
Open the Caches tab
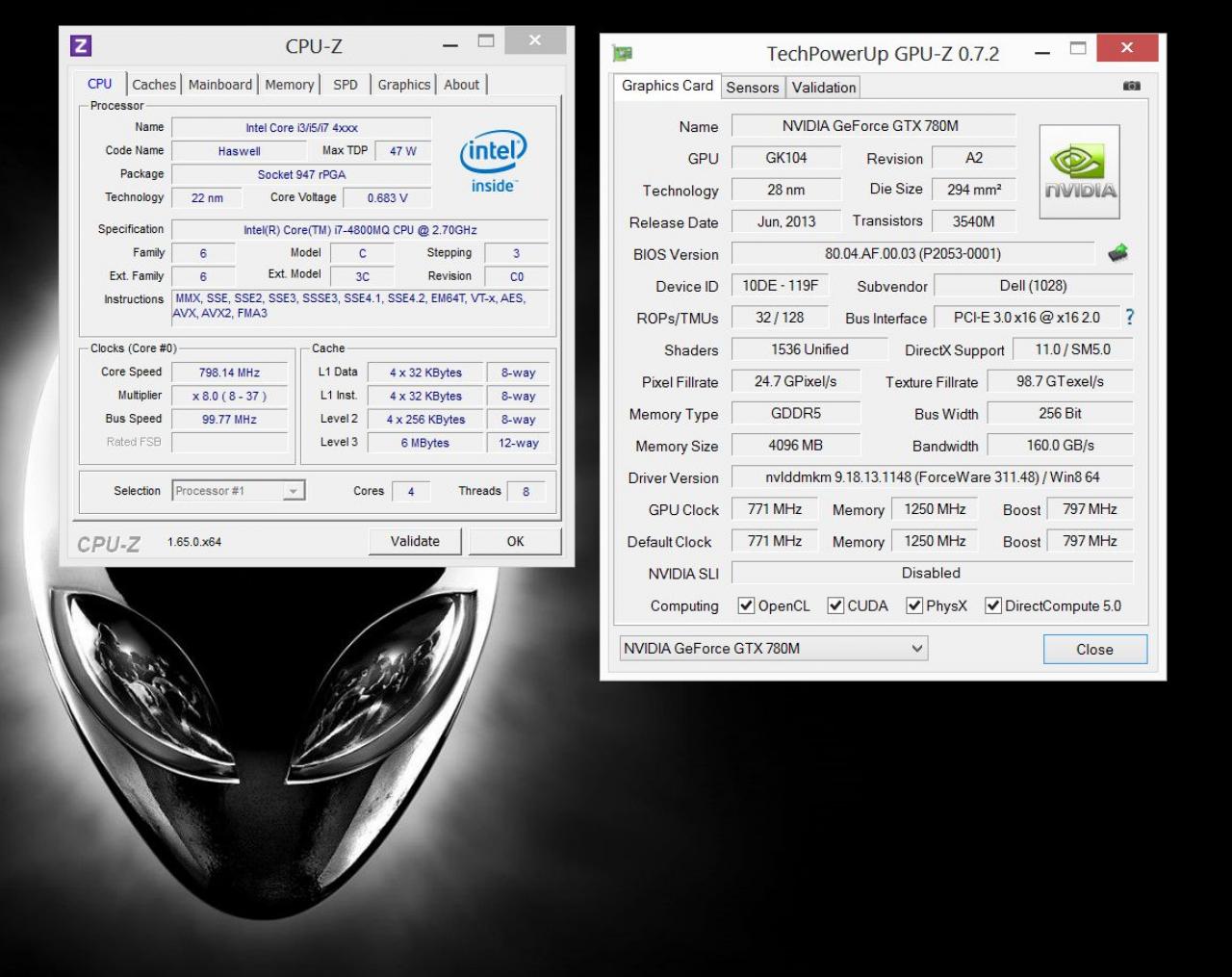(x=154, y=85)
